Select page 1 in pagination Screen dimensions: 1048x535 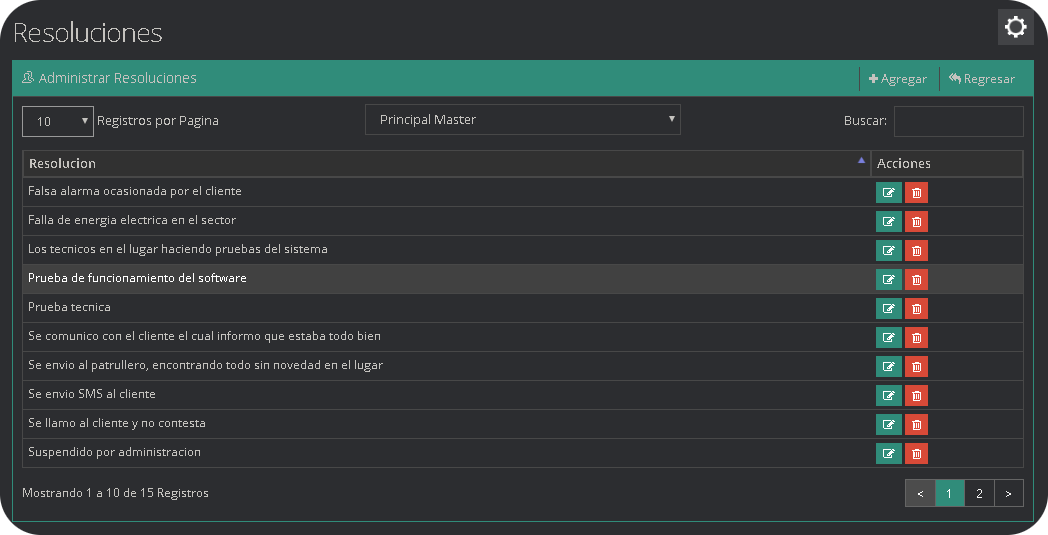949,493
